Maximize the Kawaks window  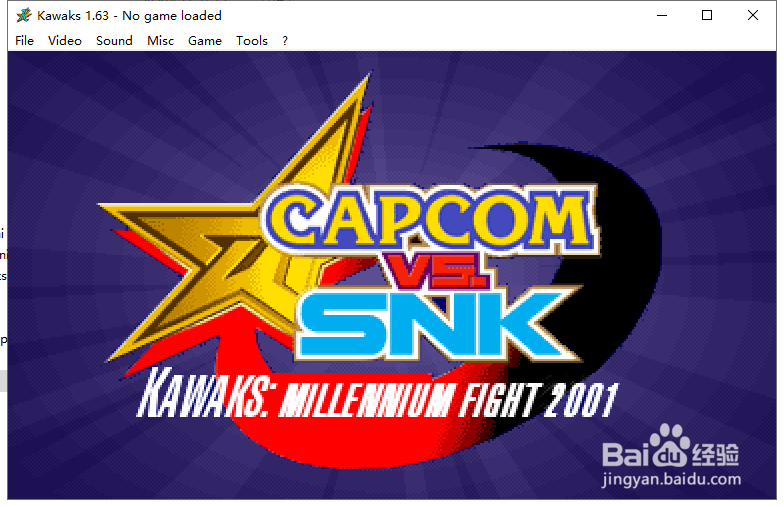707,16
